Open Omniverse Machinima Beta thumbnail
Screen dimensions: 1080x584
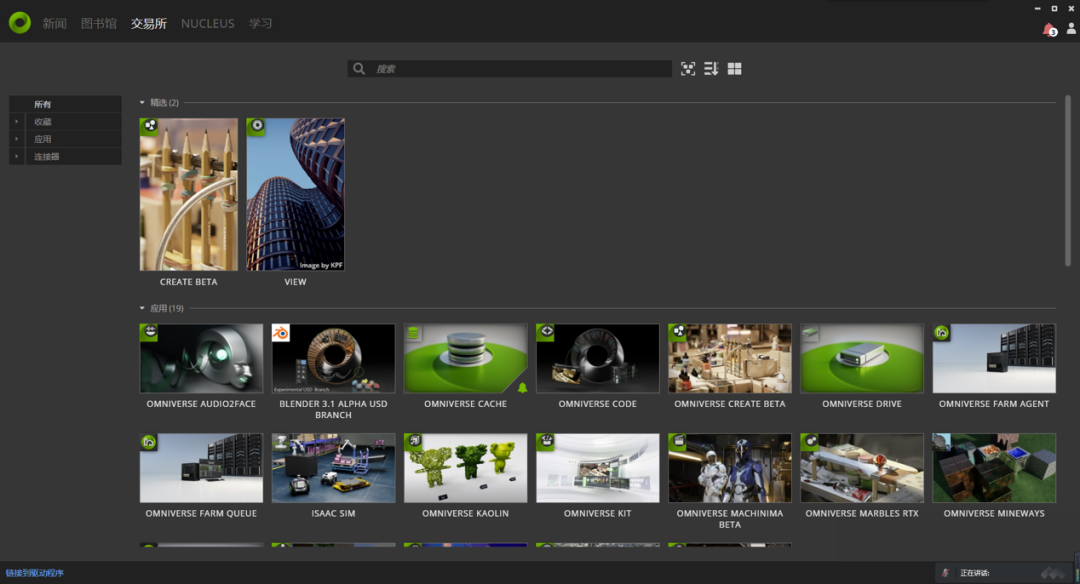730,468
